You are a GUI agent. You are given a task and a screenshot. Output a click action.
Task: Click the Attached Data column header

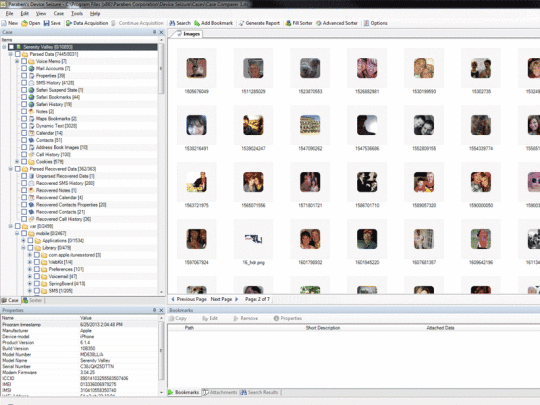440,328
